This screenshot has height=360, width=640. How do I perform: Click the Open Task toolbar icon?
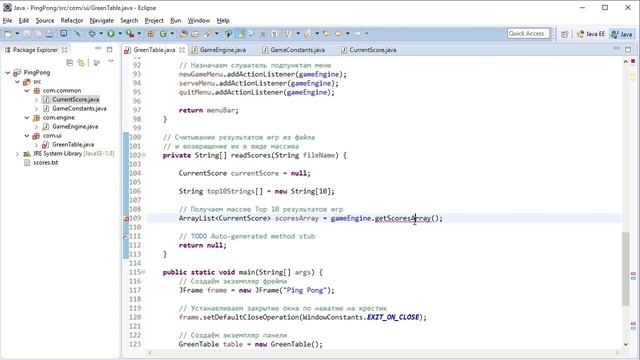195,34
